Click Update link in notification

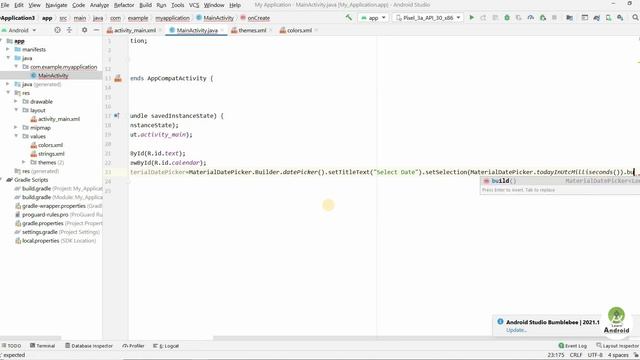pos(516,330)
